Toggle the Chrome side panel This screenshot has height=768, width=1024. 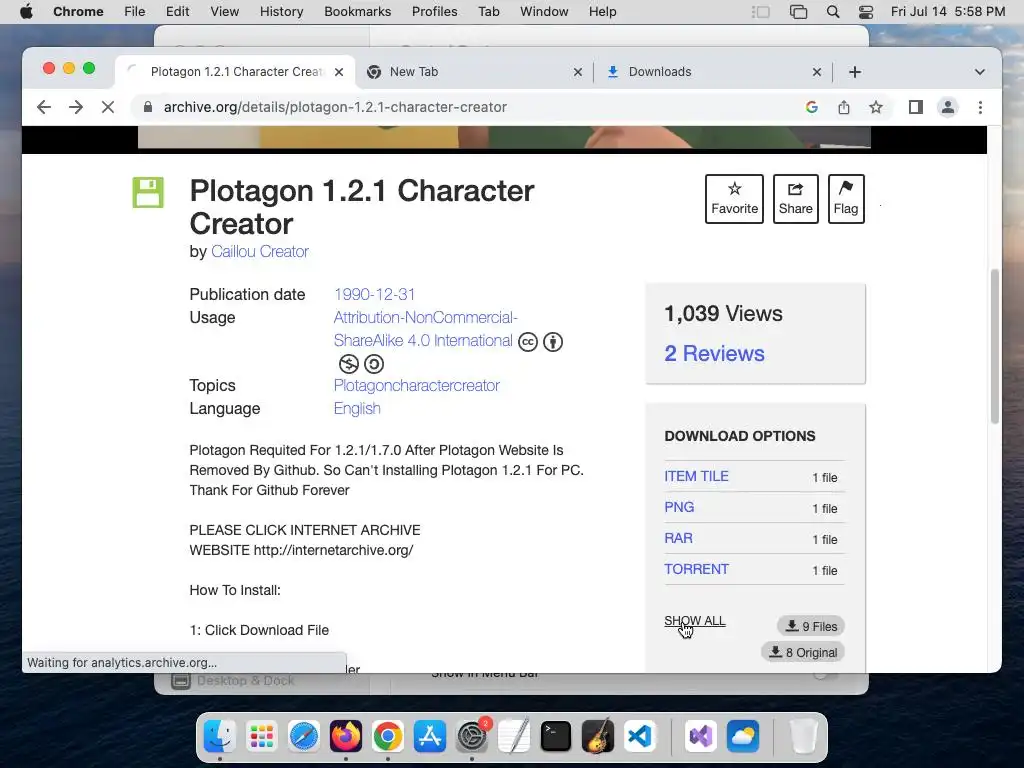916,107
